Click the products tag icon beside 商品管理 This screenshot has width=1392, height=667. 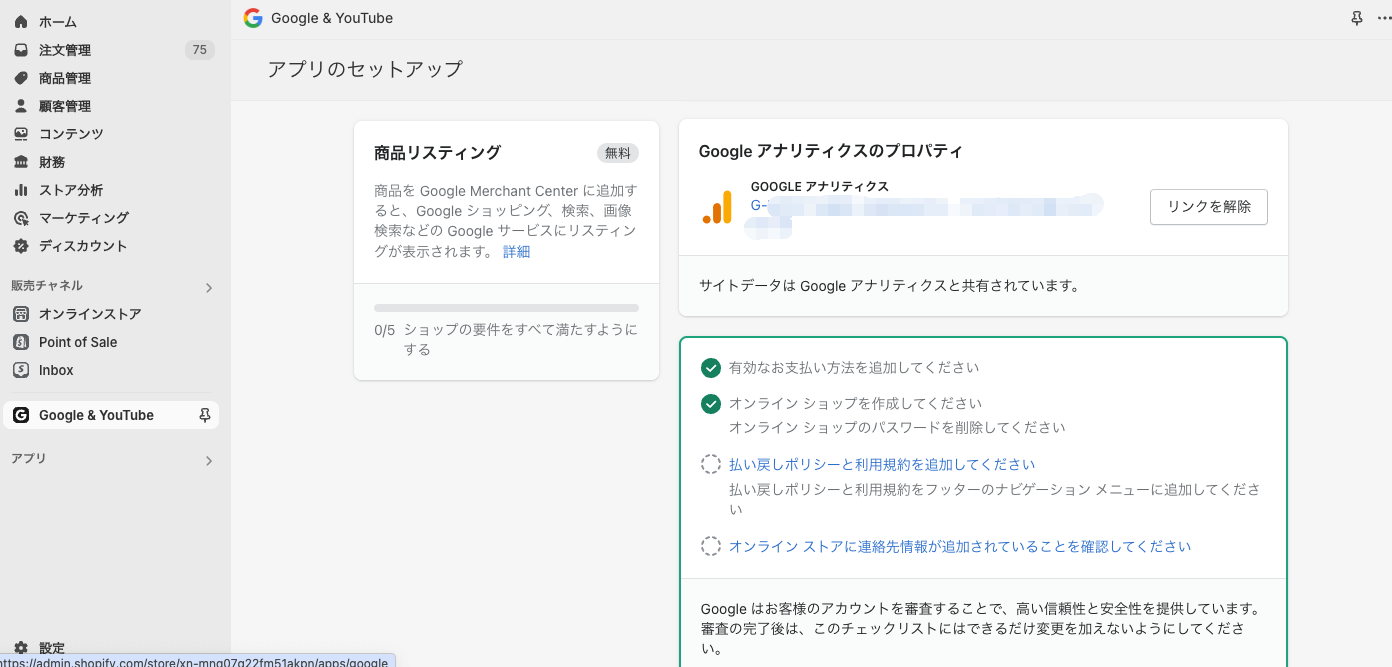tap(21, 78)
